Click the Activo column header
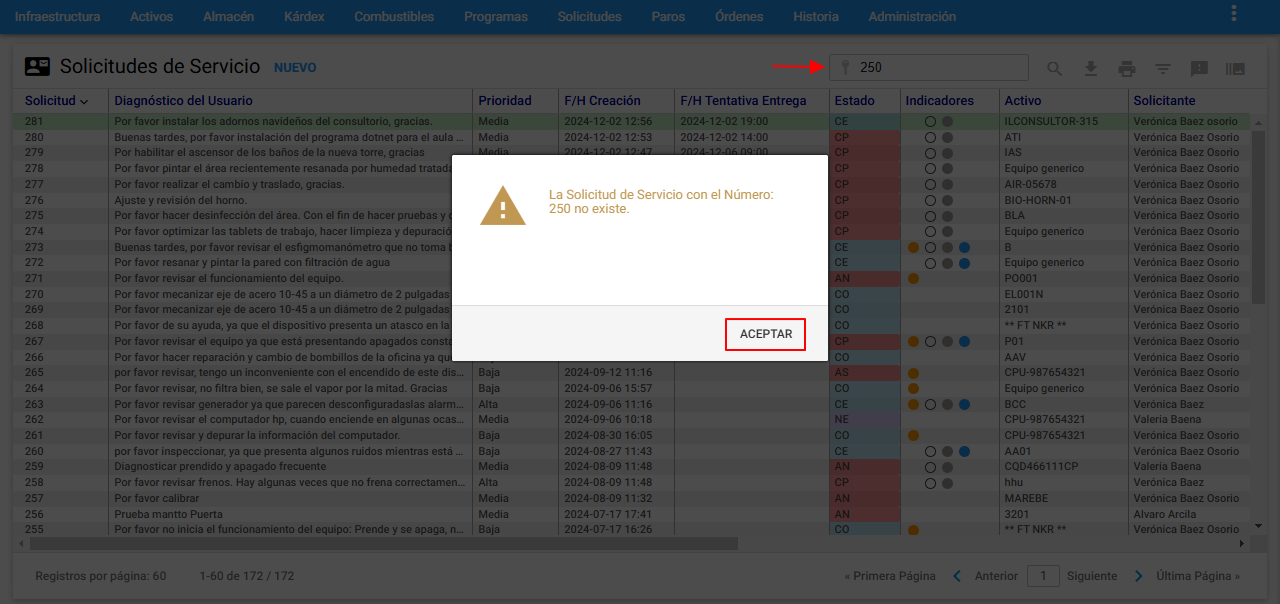The width and height of the screenshot is (1280, 604). (1023, 101)
